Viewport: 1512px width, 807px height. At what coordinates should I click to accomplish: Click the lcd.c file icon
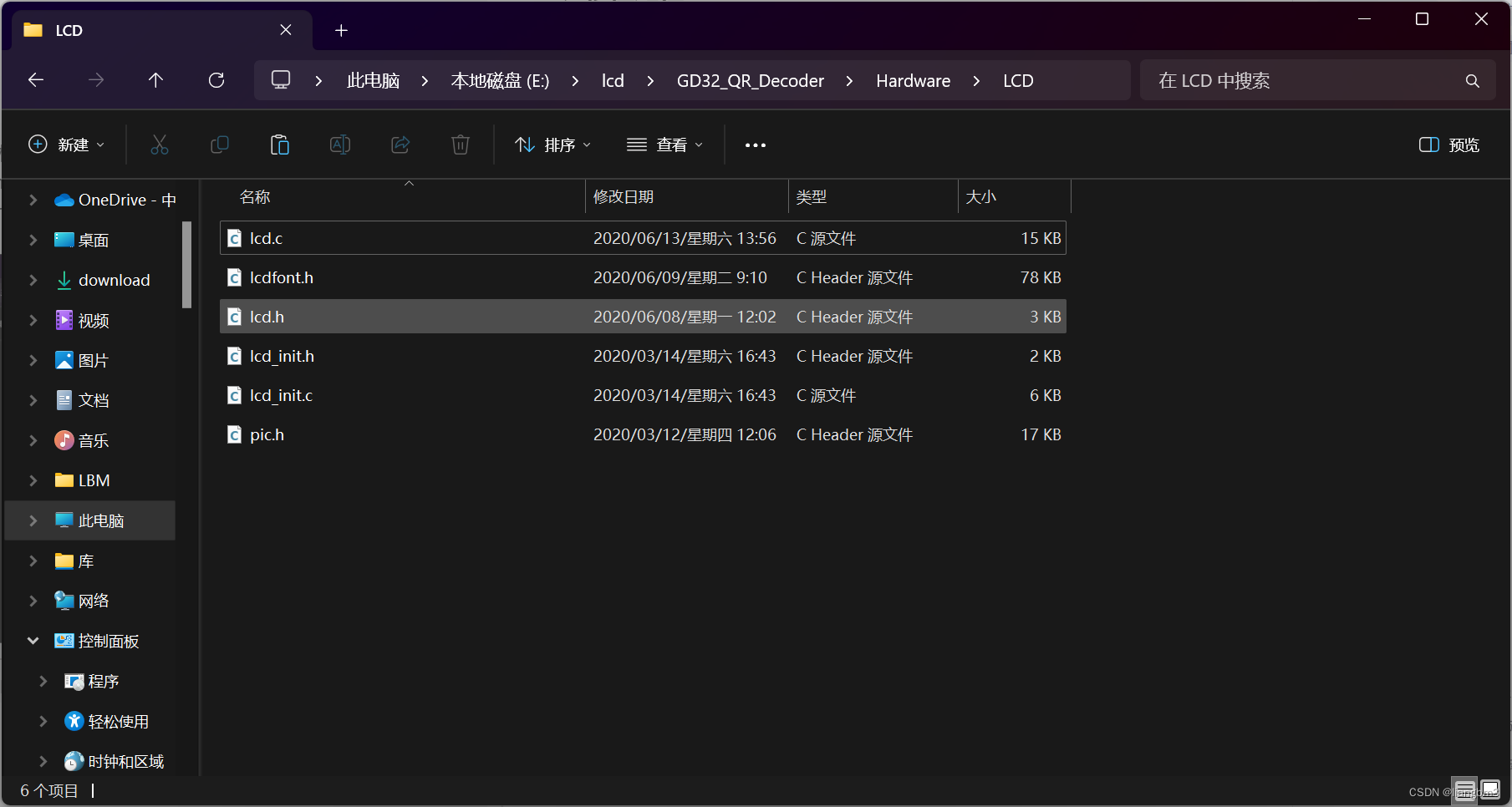(235, 238)
